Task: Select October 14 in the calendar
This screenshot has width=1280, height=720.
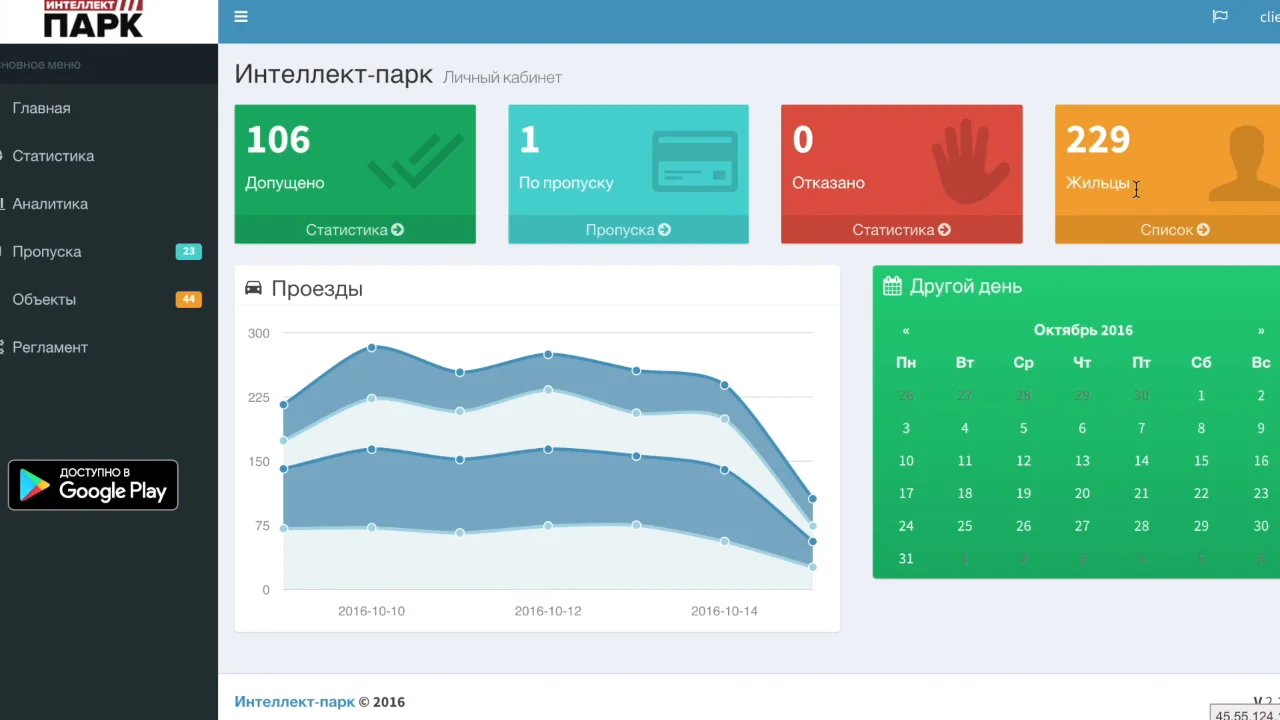Action: pos(1142,461)
